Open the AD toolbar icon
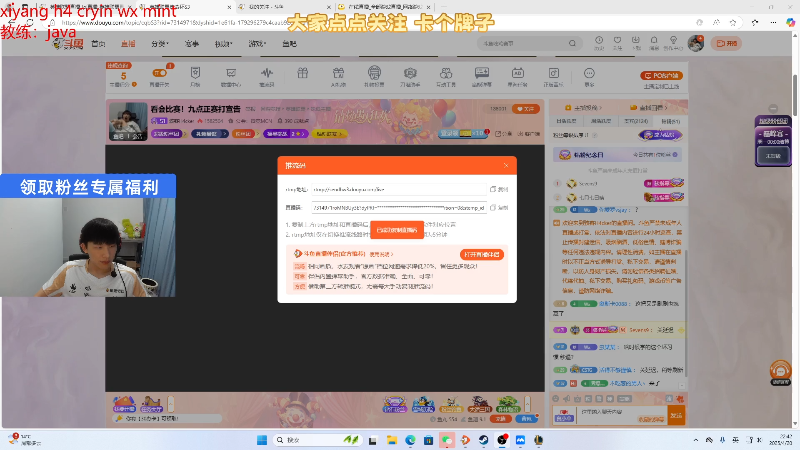This screenshot has height=450, width=800. point(517,73)
